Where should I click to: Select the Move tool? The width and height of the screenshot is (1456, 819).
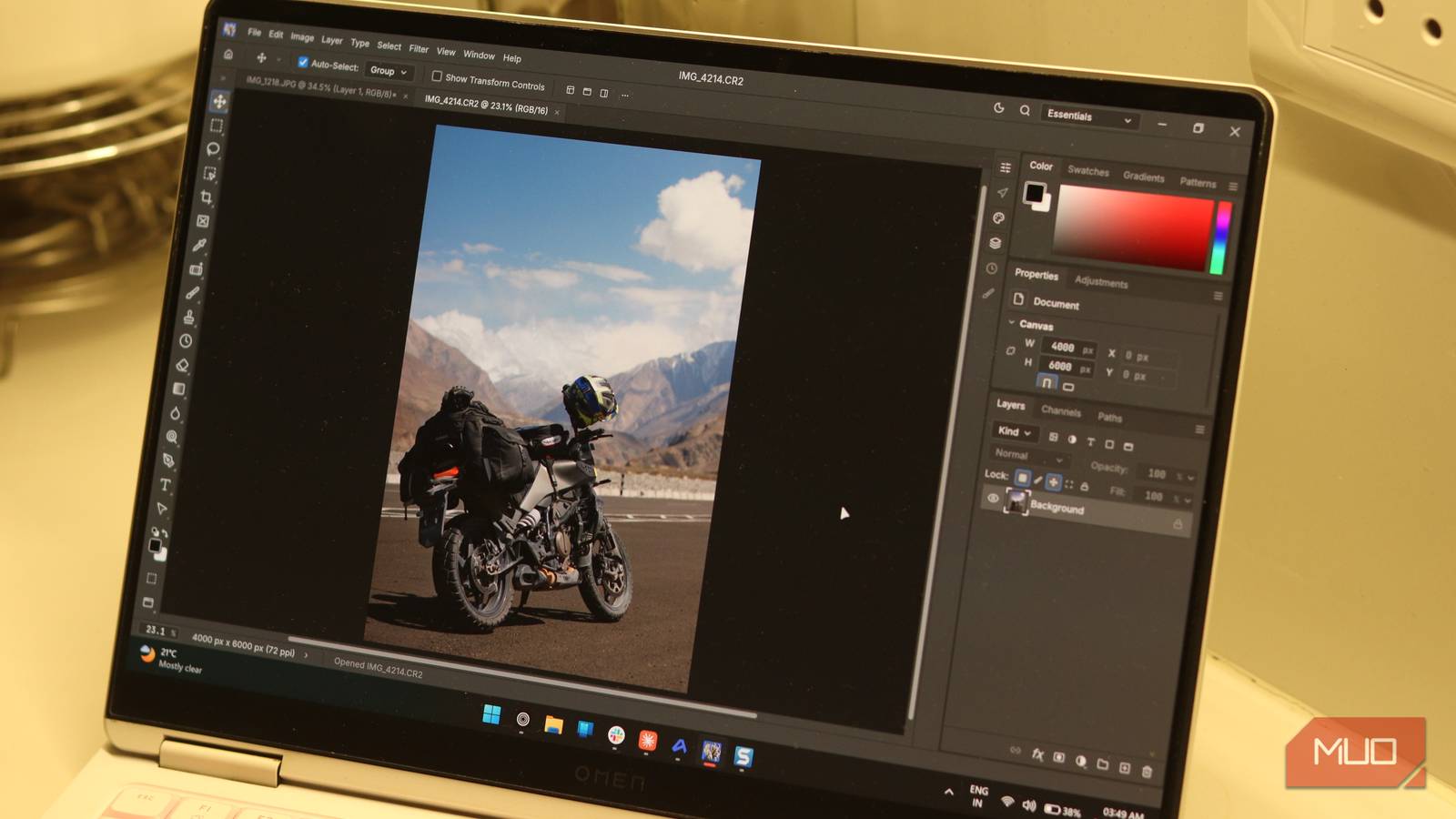click(x=219, y=101)
